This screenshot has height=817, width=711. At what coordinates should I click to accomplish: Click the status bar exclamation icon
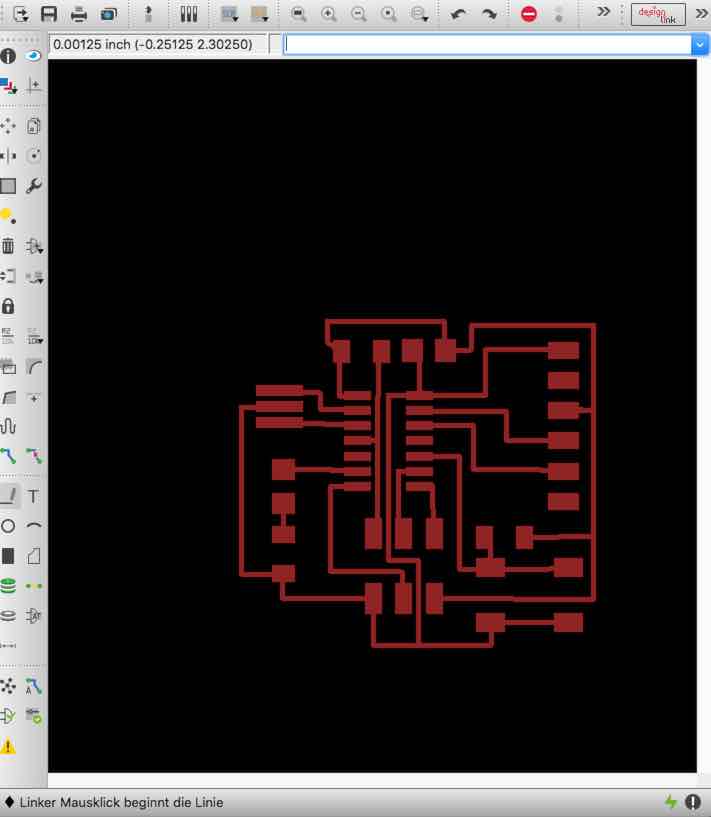[693, 802]
